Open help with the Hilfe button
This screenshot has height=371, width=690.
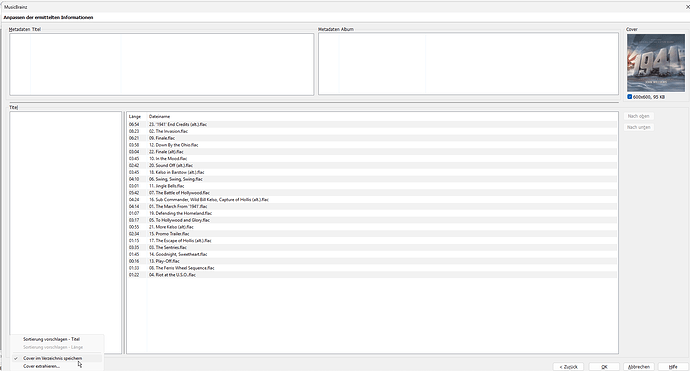(673, 367)
